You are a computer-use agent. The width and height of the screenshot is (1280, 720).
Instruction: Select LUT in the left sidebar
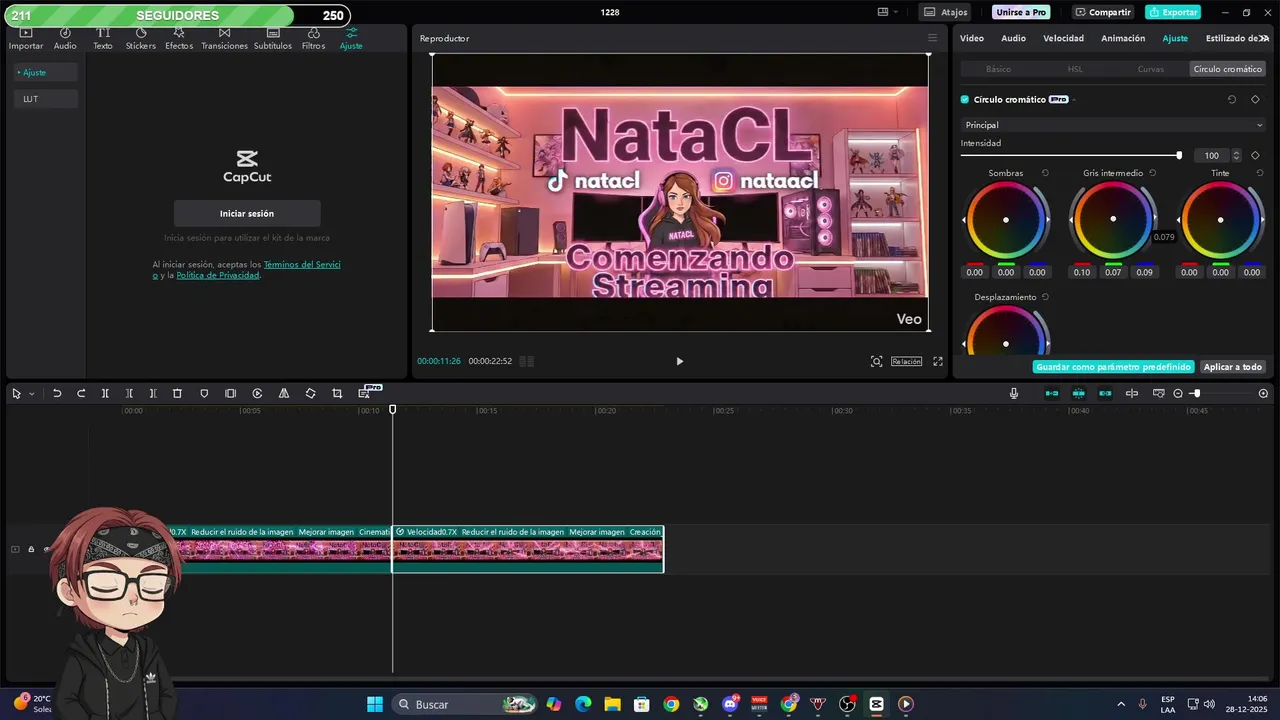(46, 99)
